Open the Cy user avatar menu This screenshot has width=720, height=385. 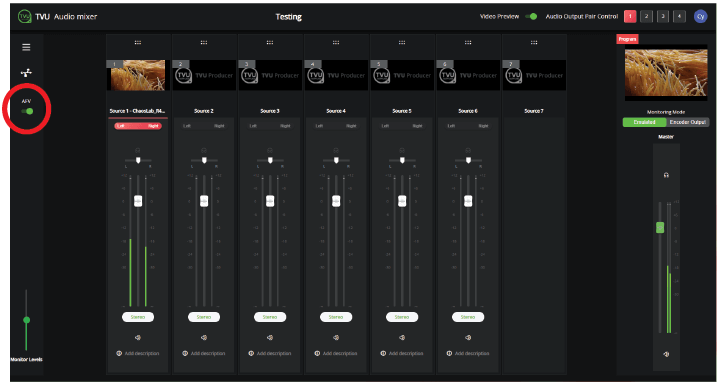tap(701, 17)
